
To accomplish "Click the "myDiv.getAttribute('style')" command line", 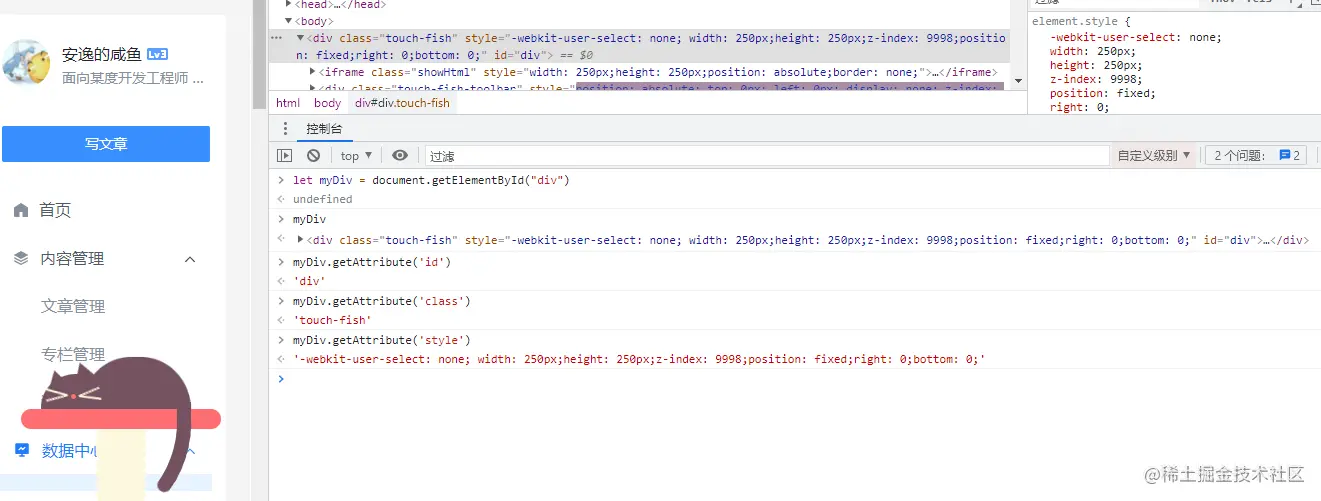I will (381, 340).
